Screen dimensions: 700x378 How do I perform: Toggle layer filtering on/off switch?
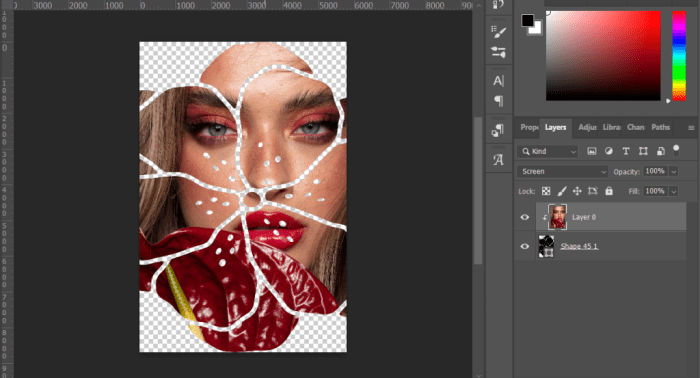pos(676,150)
